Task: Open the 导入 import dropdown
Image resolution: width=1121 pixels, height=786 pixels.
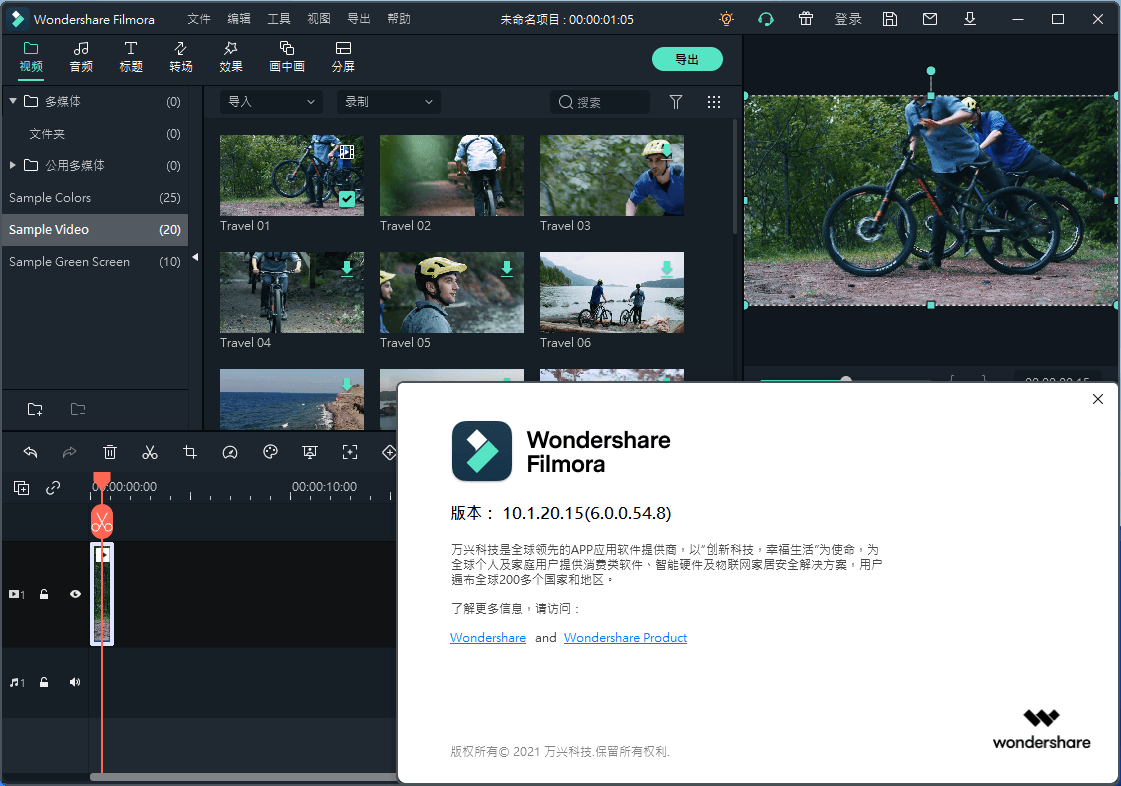Action: 271,102
